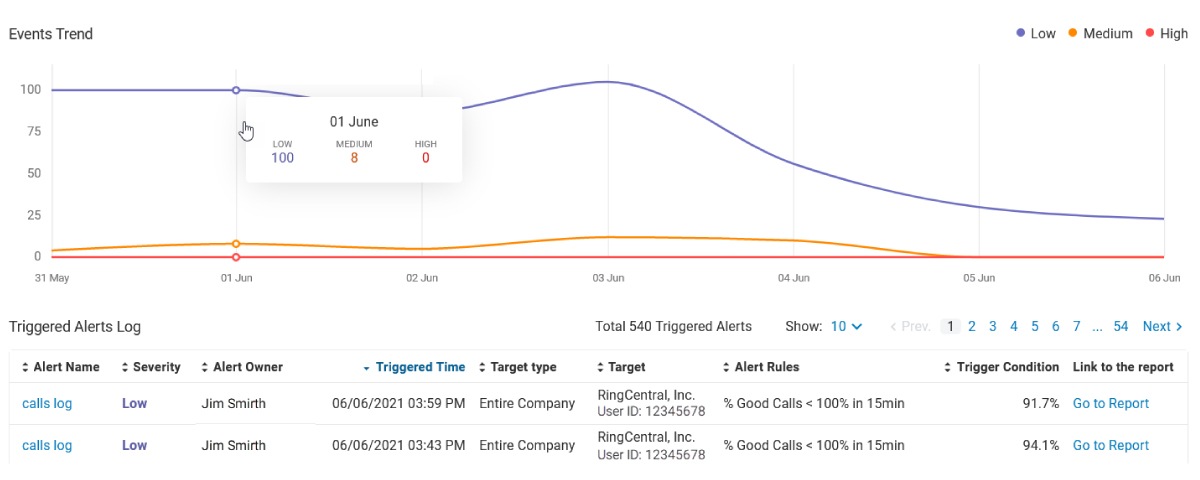Sort by Target column arrows
1200x480 pixels.
(x=601, y=367)
